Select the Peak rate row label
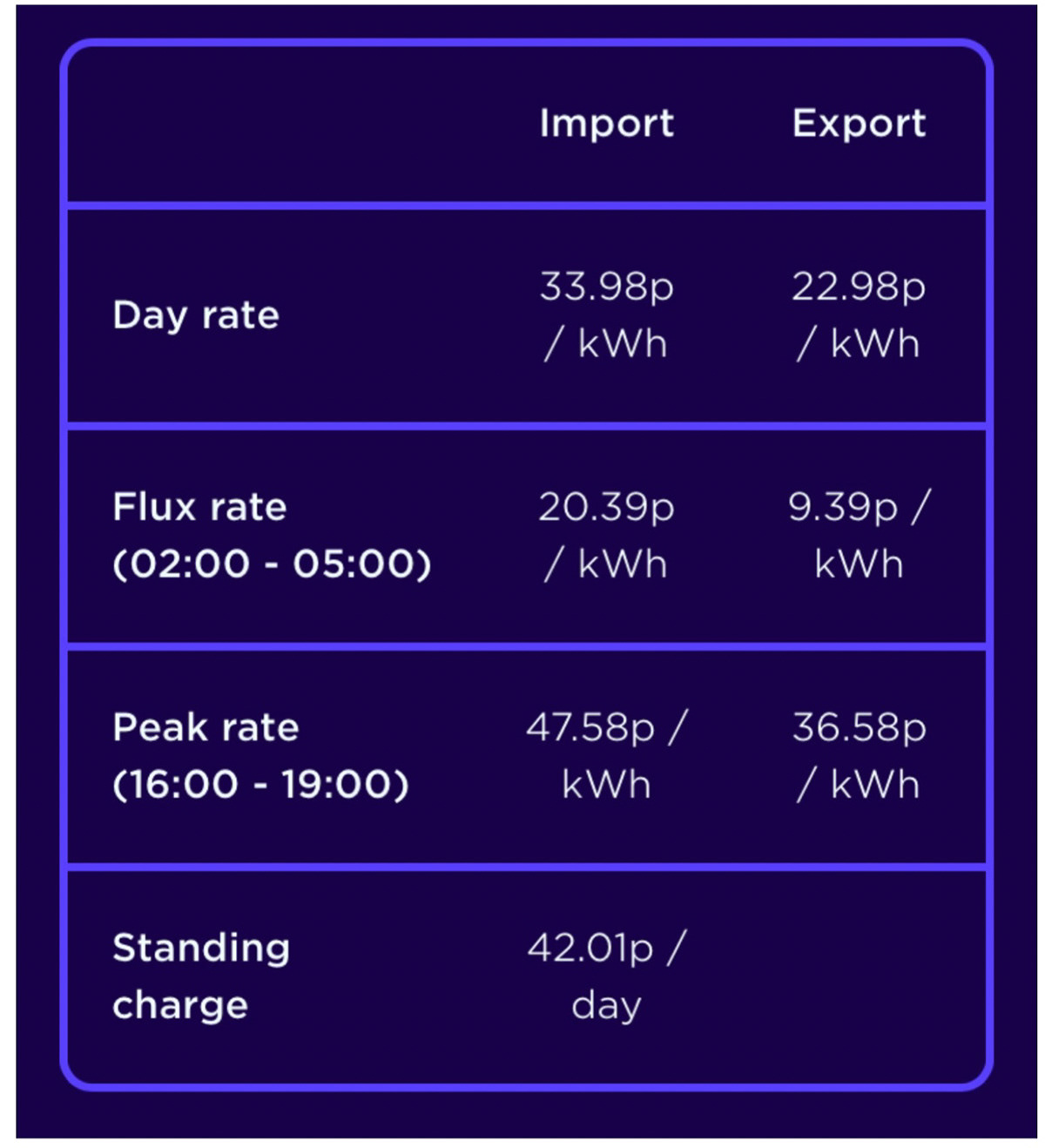Viewport: 1045px width, 1148px height. [x=206, y=727]
